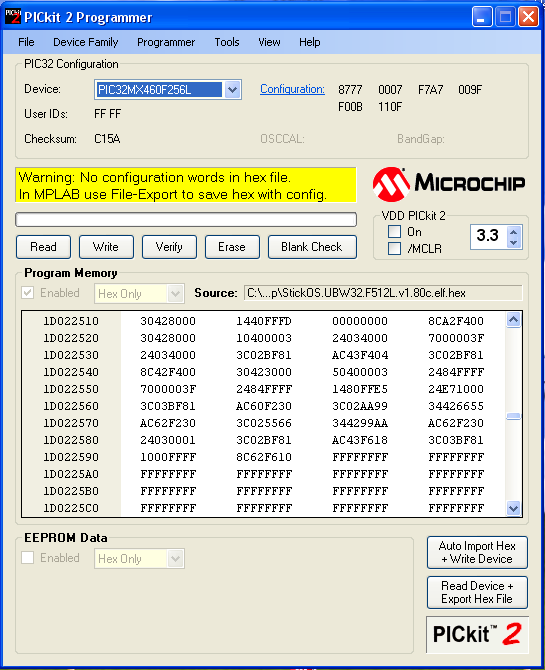Select memory cell 34426655

point(456,406)
